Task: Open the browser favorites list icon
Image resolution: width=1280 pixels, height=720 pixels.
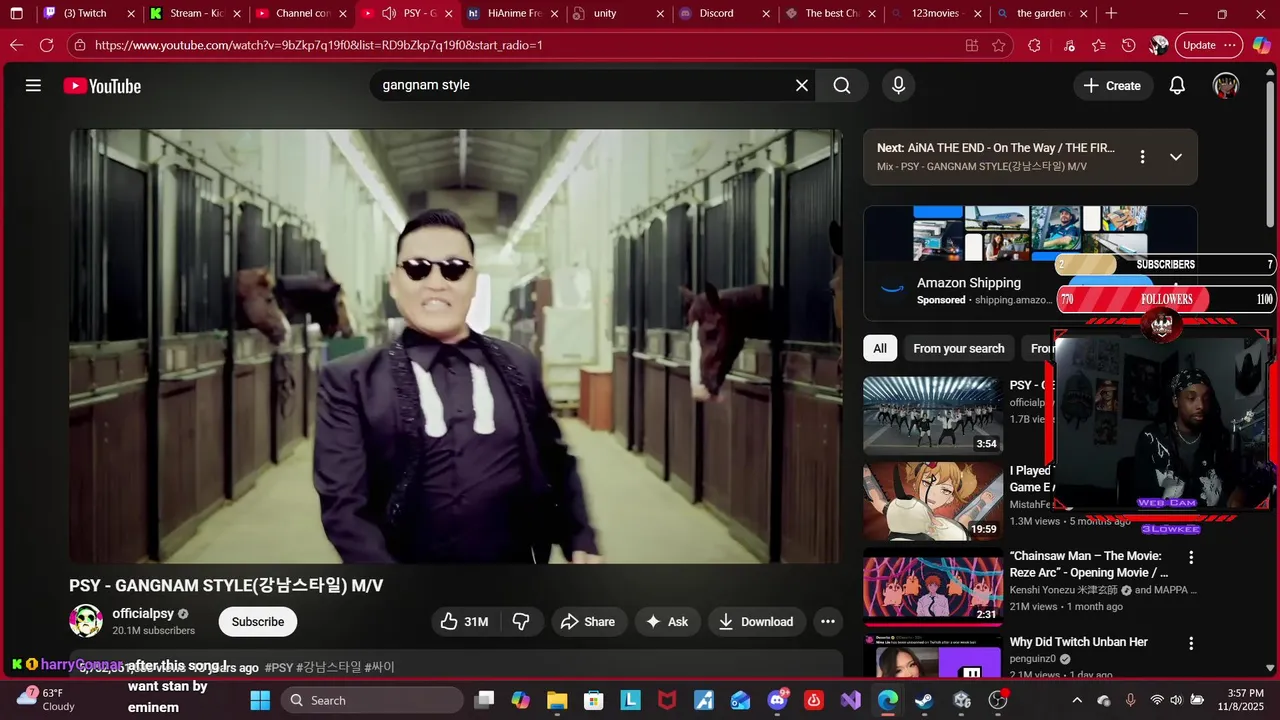Action: [x=1099, y=45]
